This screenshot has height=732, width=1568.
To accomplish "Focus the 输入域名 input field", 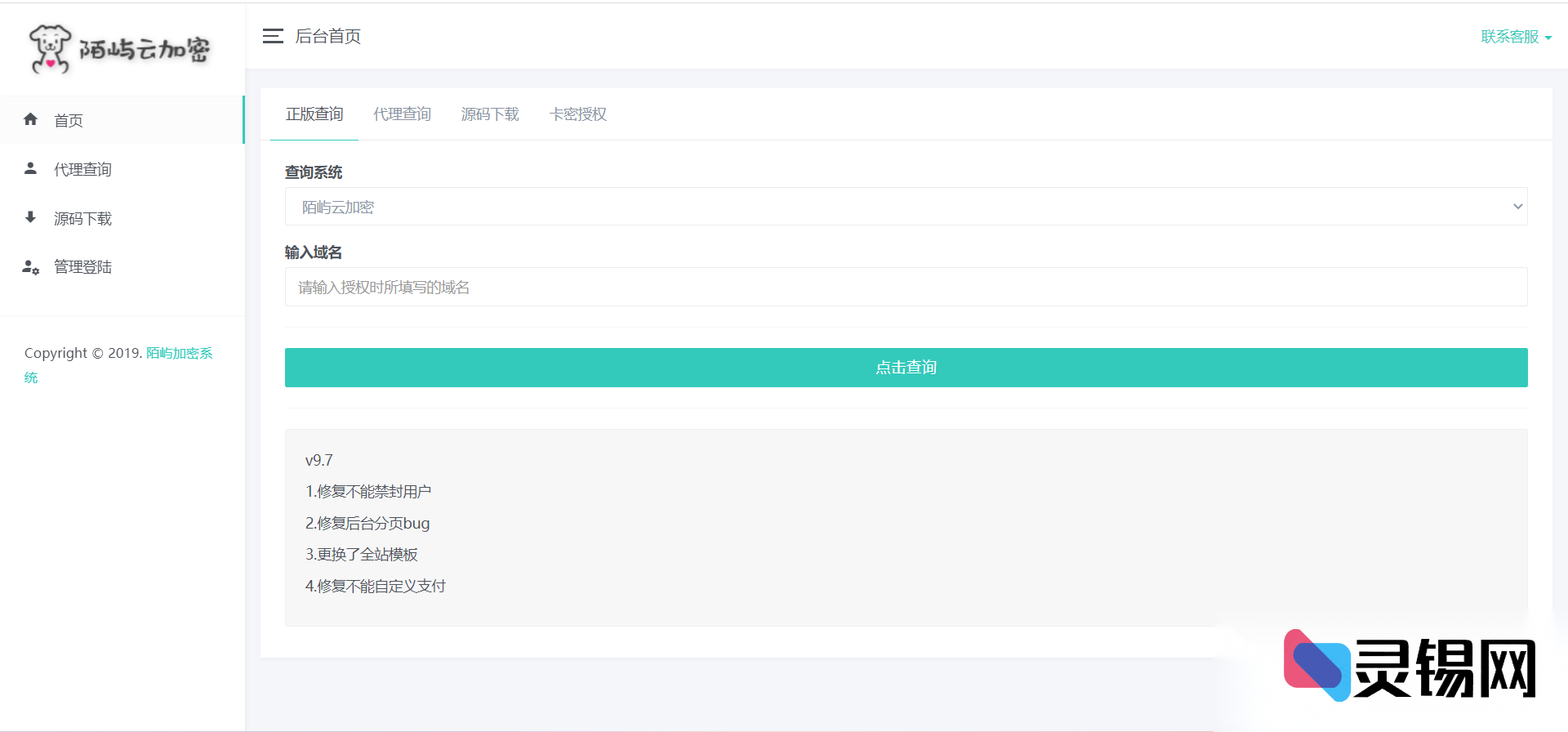I will coord(906,287).
